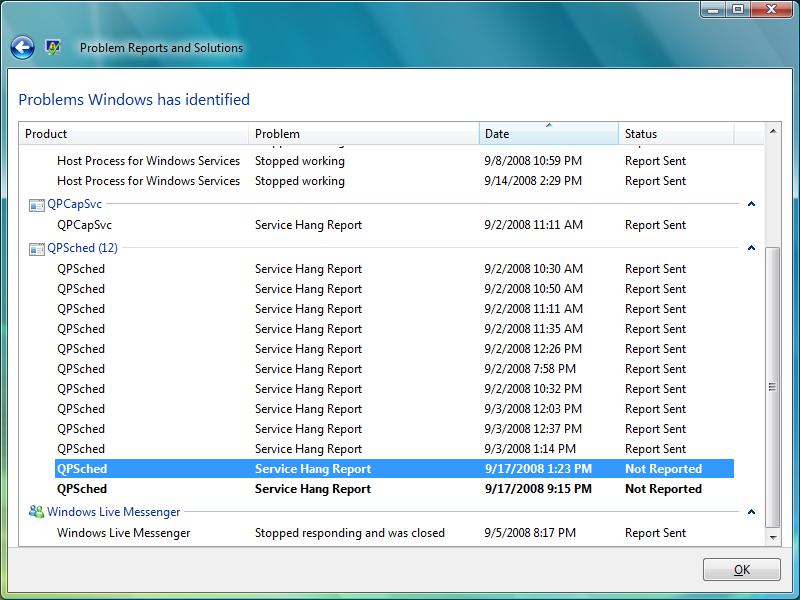The image size is (800, 600).
Task: Collapse the Windows Live Messenger group chevron
Action: pos(751,512)
